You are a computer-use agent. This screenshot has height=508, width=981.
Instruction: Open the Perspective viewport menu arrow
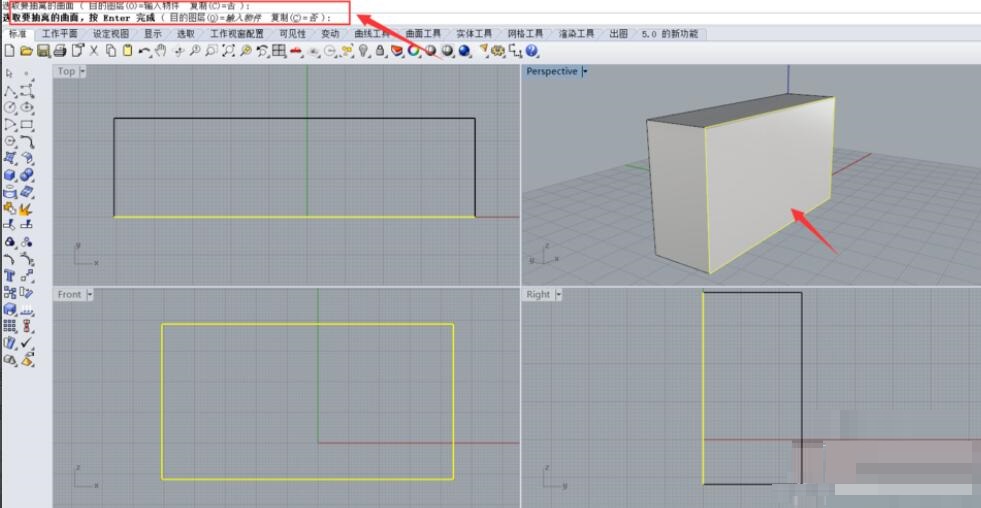click(x=585, y=71)
